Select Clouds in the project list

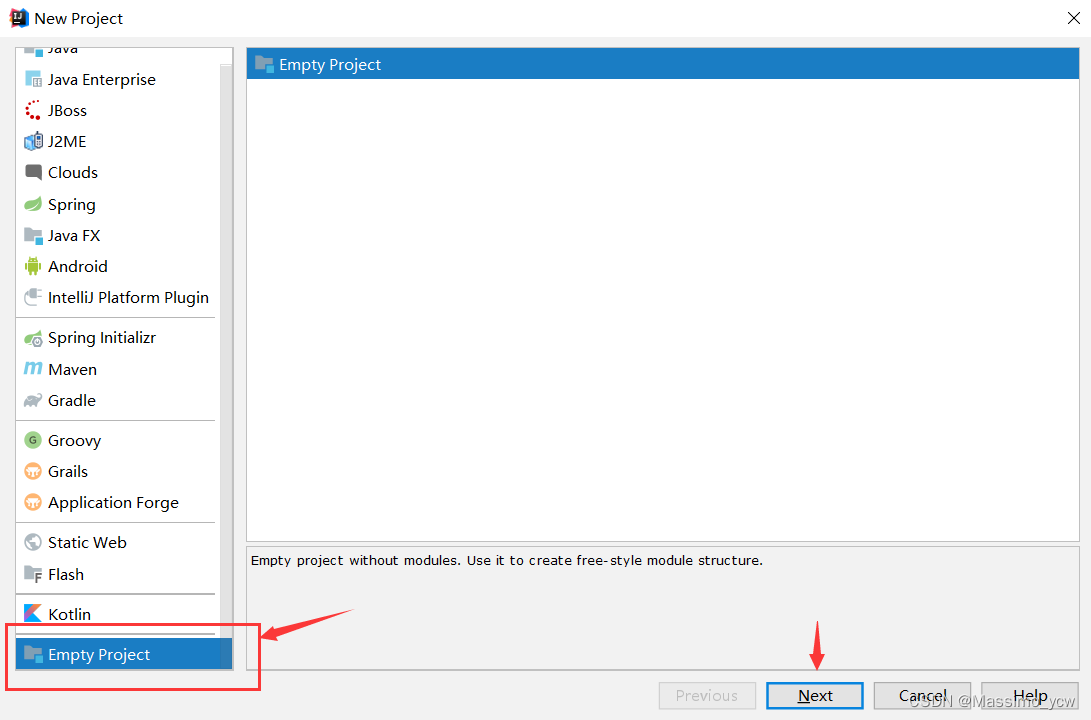pos(116,172)
